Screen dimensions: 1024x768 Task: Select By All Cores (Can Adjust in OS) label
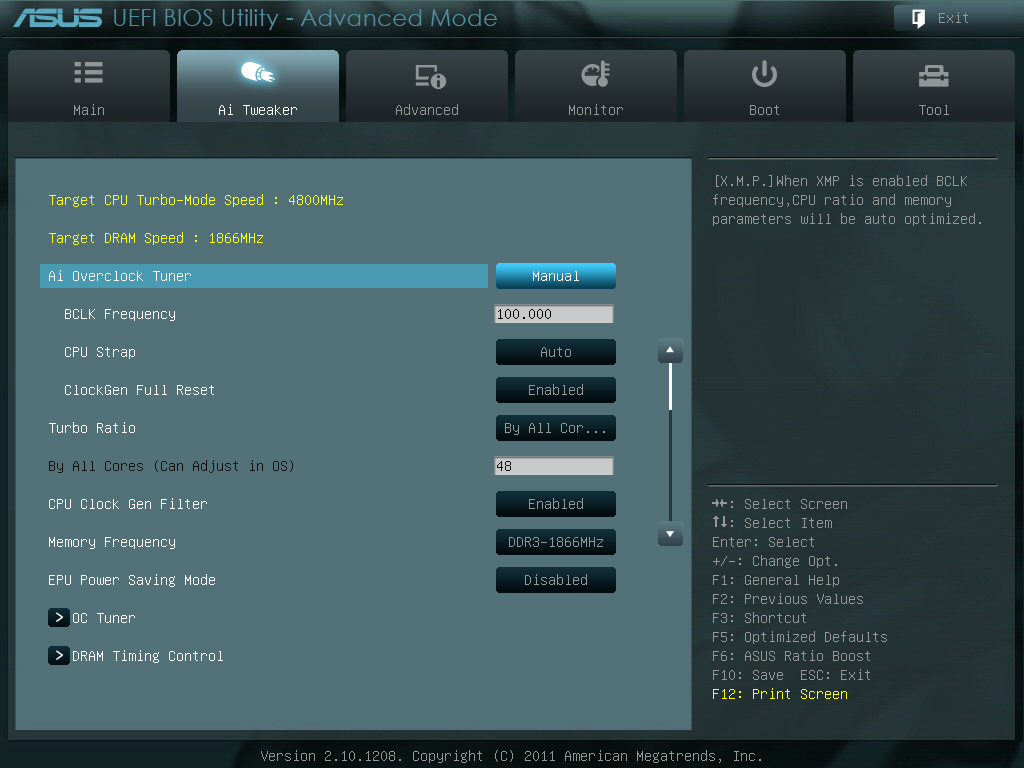[x=171, y=466]
